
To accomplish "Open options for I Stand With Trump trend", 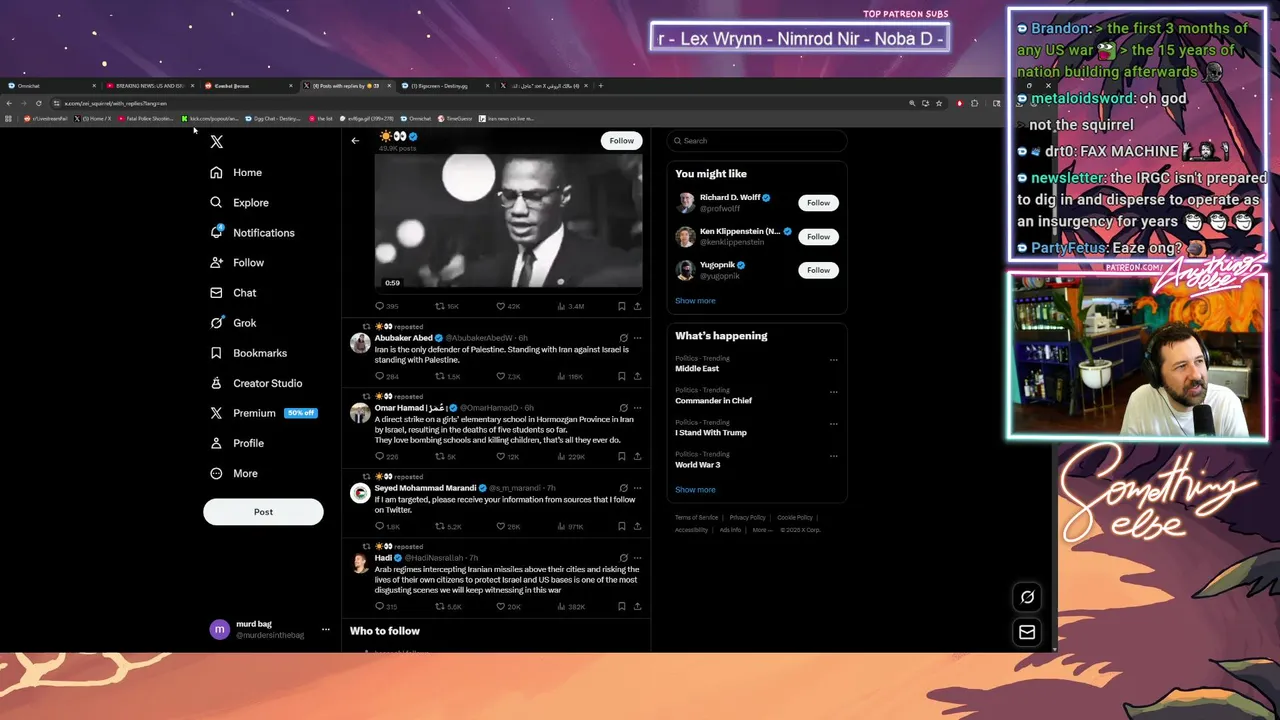I will point(834,424).
